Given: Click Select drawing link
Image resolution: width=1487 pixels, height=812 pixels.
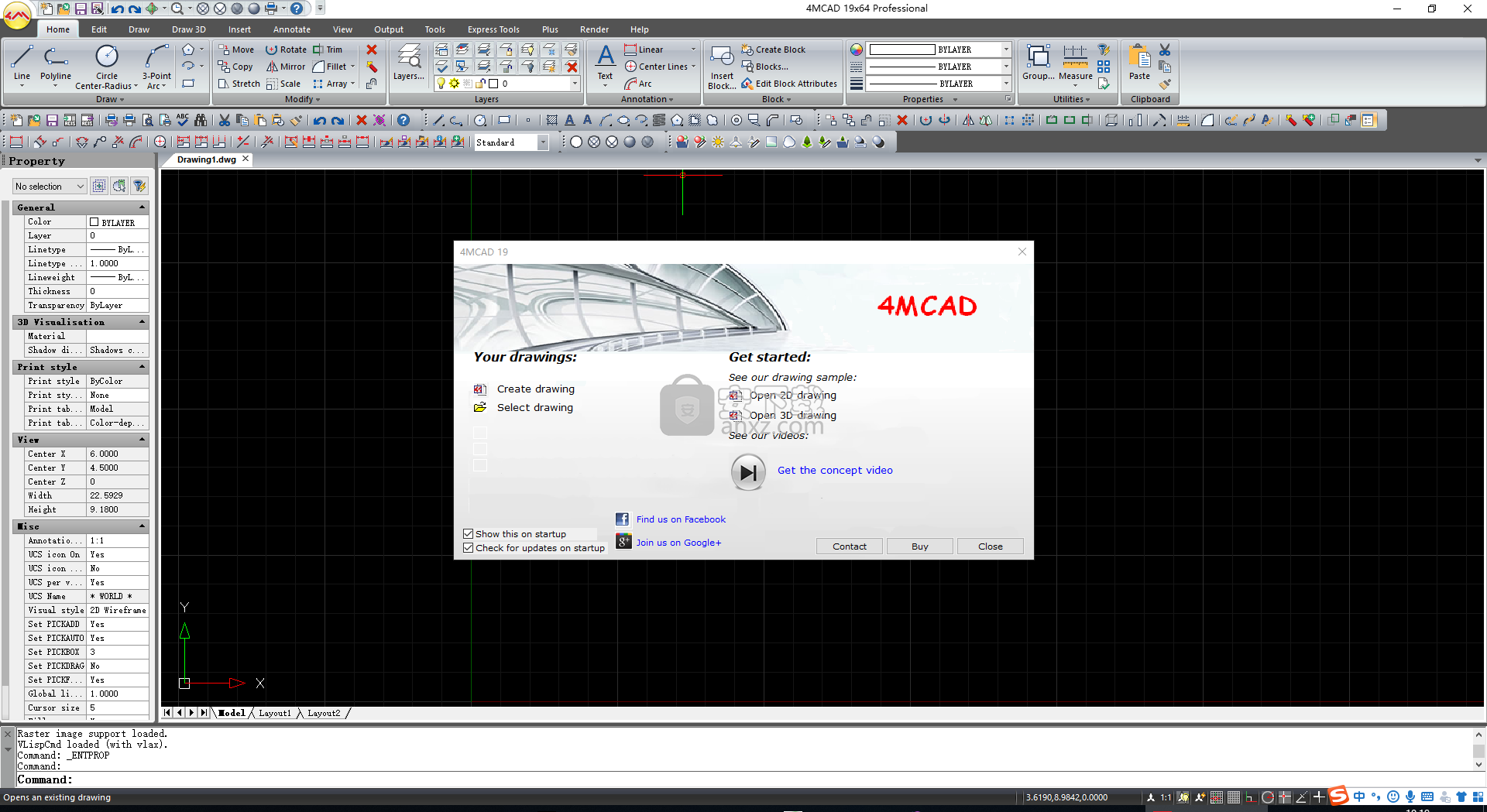Looking at the screenshot, I should point(535,408).
